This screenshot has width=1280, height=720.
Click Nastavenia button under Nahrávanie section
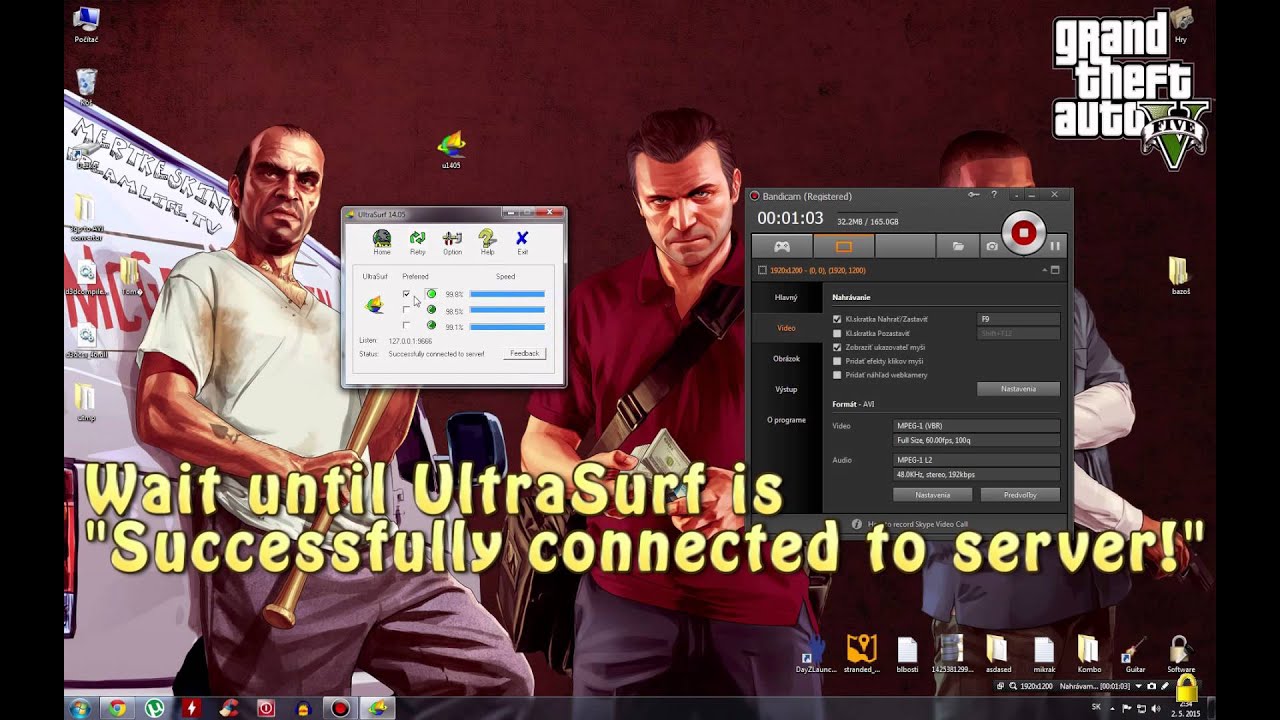coord(1018,389)
